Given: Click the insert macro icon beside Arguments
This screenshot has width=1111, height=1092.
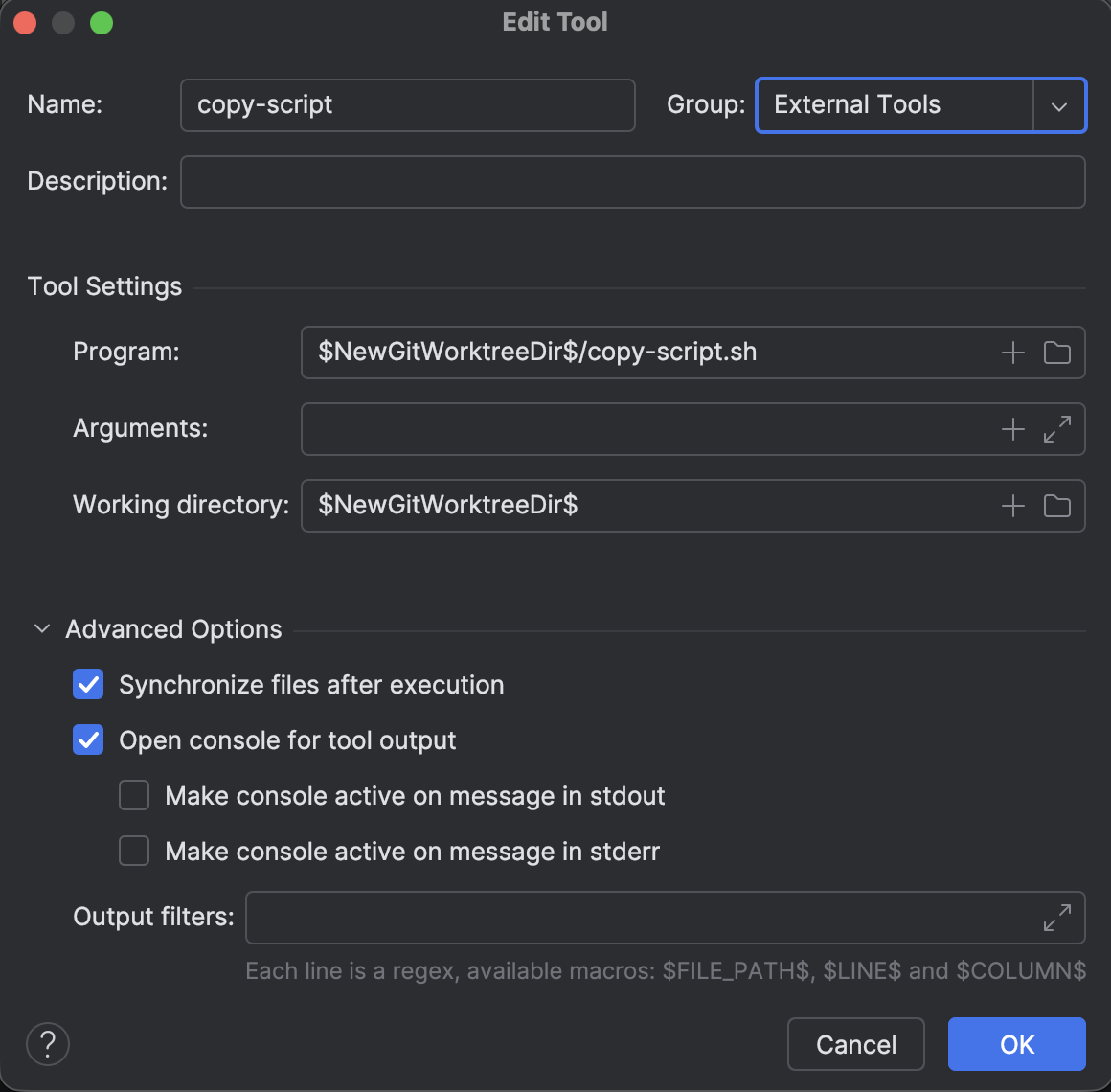Looking at the screenshot, I should (1011, 429).
